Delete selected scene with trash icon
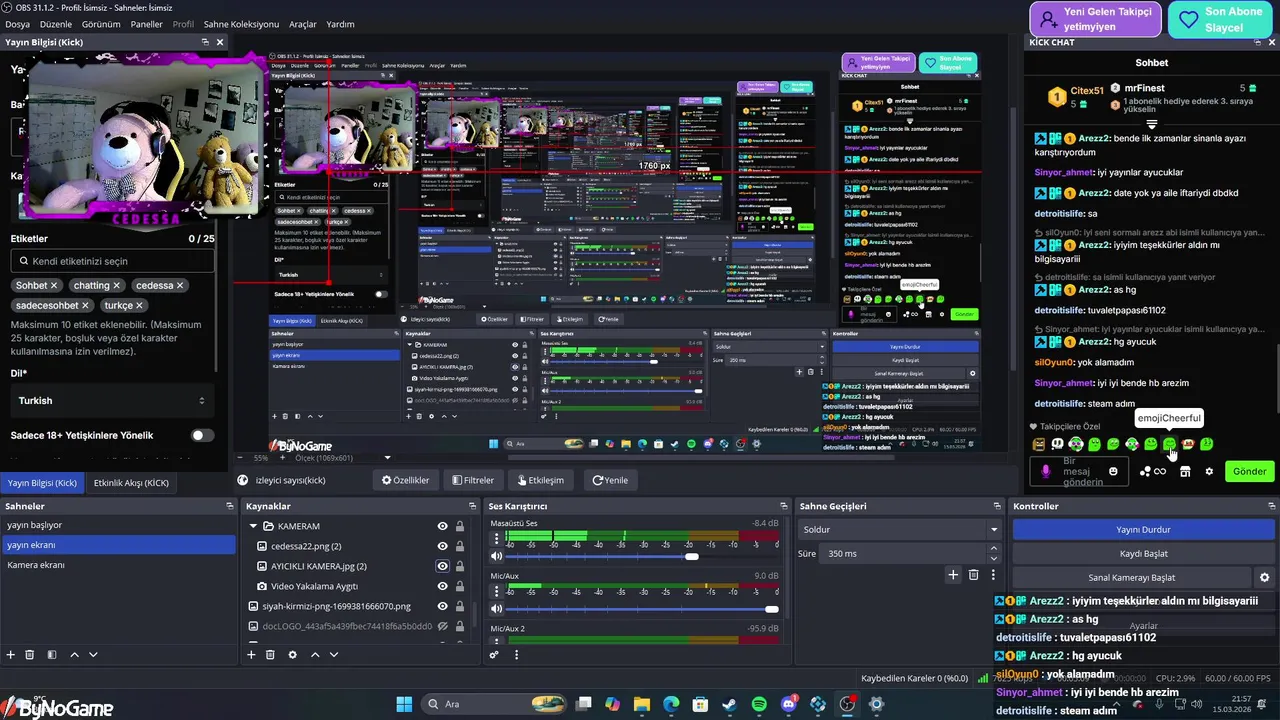The height and width of the screenshot is (720, 1280). (30, 655)
